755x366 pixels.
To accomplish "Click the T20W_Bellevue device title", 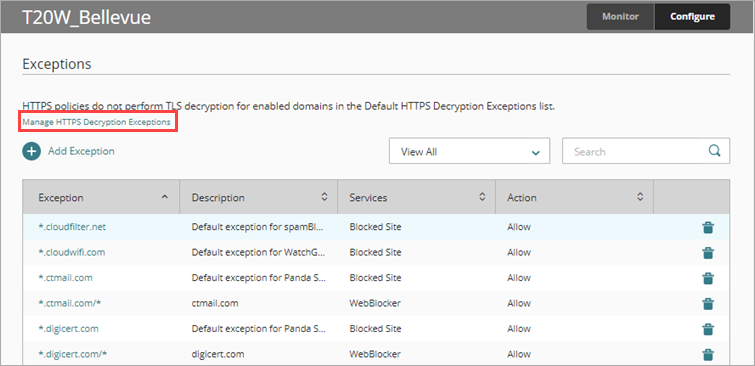I will (87, 17).
